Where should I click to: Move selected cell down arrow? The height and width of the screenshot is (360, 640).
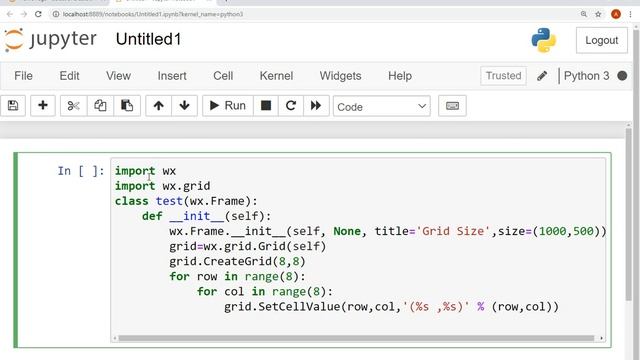tap(184, 106)
